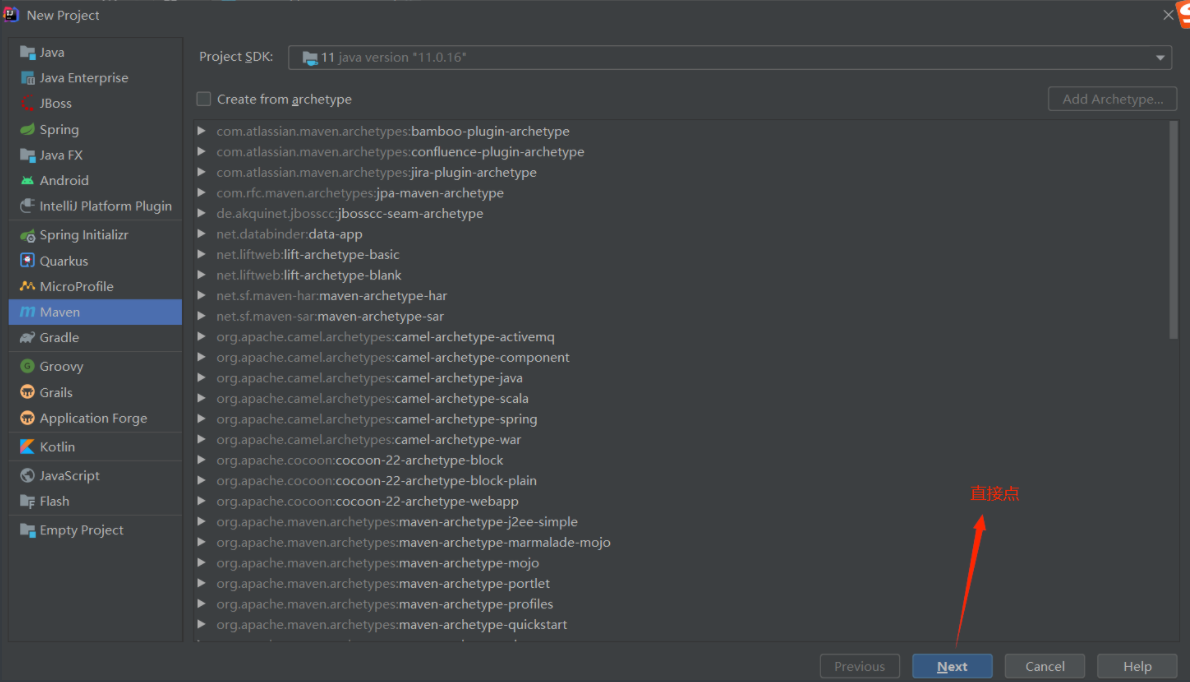Select the Empty Project label
1190x682 pixels.
click(82, 530)
